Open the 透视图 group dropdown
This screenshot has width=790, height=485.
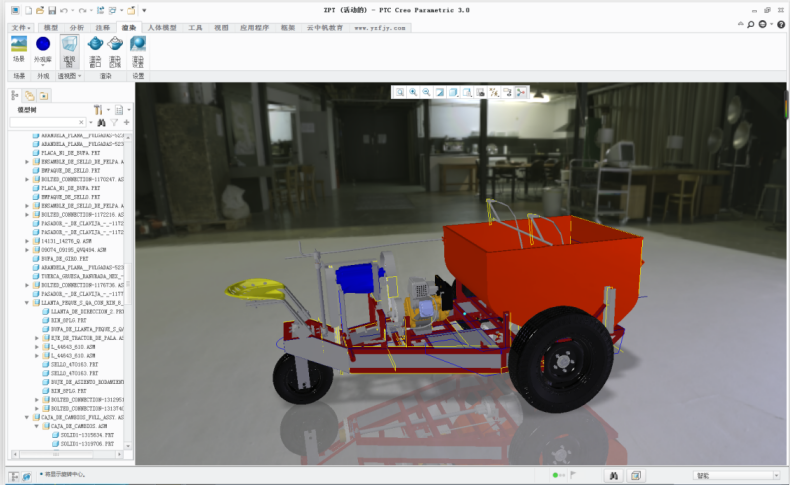70,76
